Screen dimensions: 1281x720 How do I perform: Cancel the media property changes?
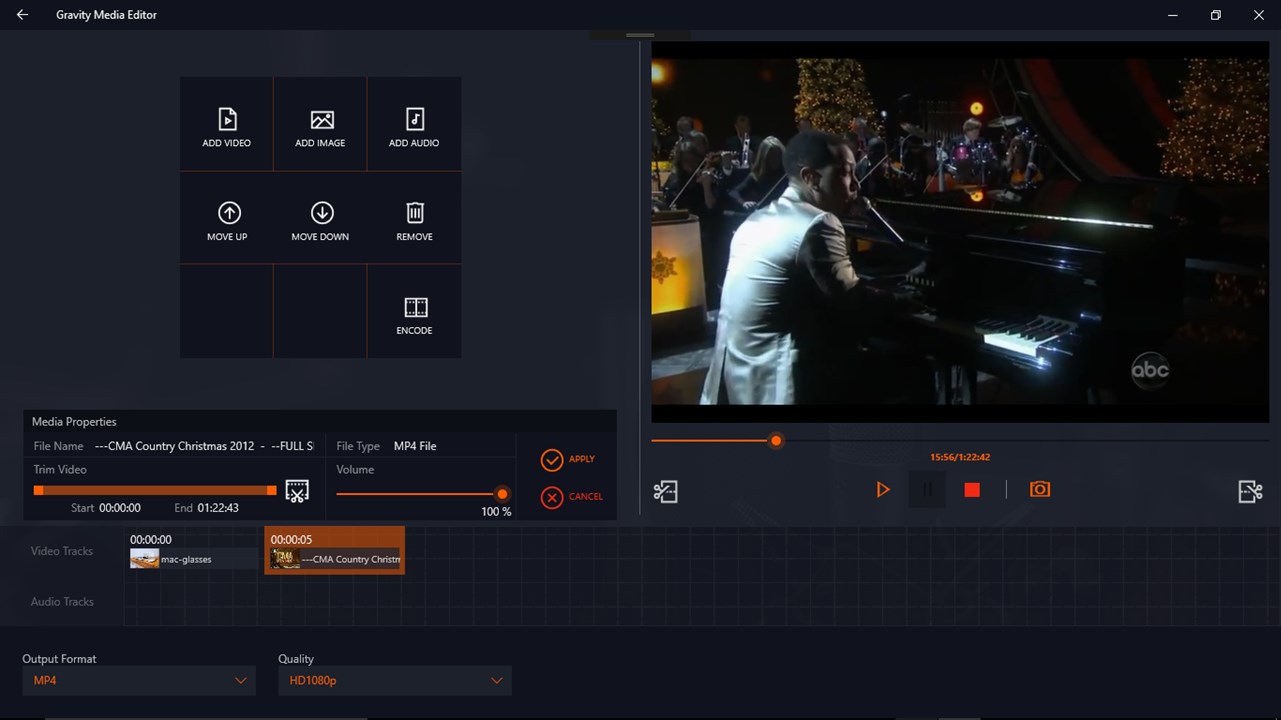(572, 497)
